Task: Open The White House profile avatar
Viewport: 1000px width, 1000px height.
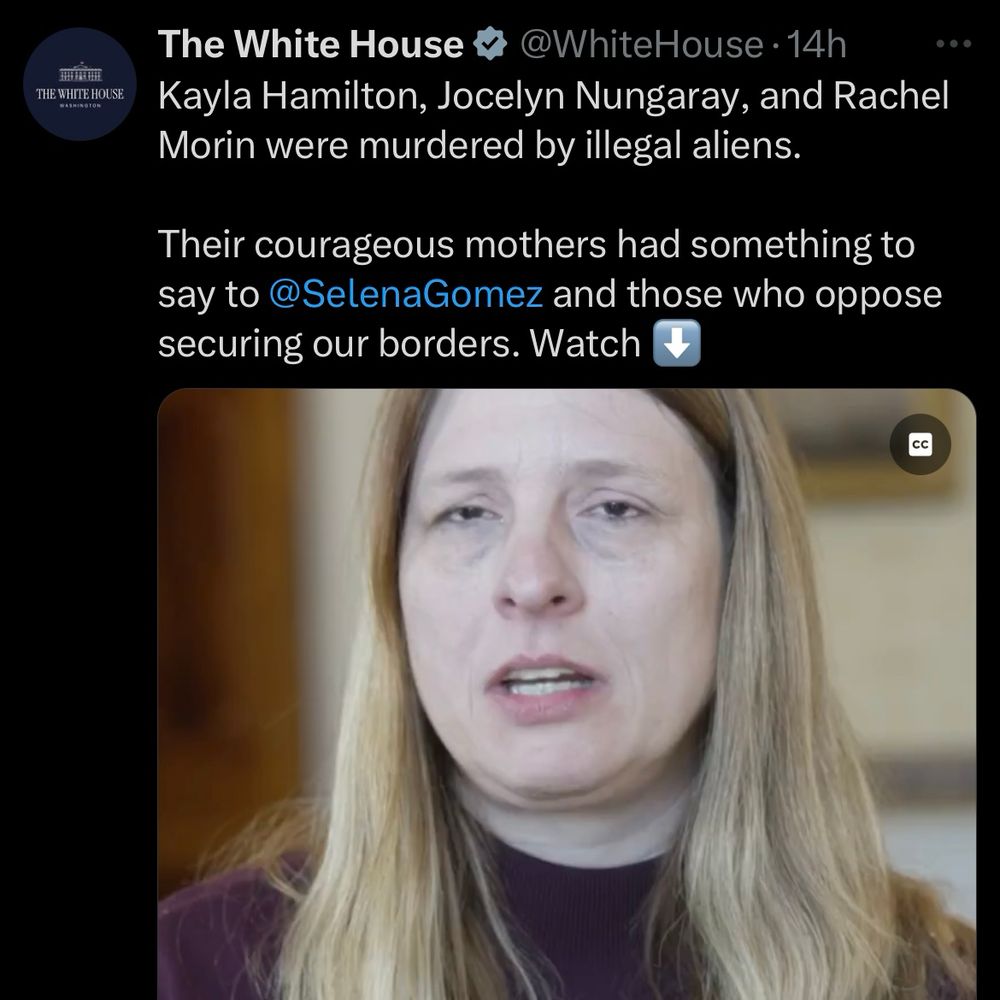Action: [x=80, y=84]
